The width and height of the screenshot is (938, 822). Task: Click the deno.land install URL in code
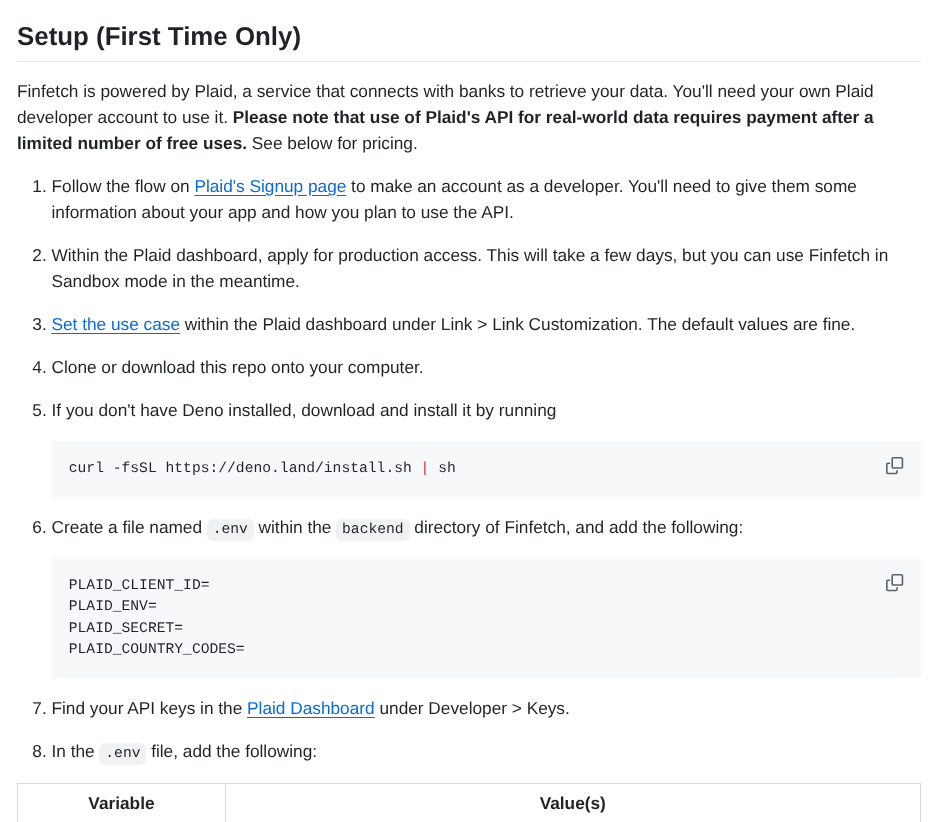pos(288,467)
